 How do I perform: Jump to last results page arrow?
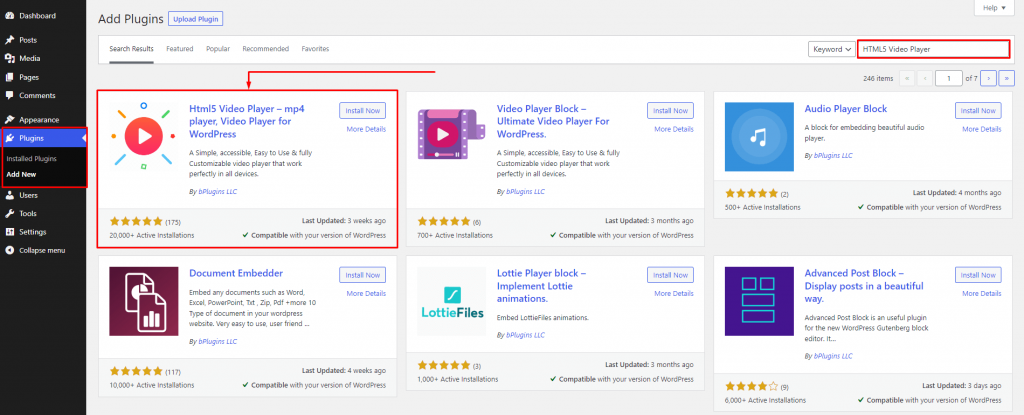click(1006, 78)
